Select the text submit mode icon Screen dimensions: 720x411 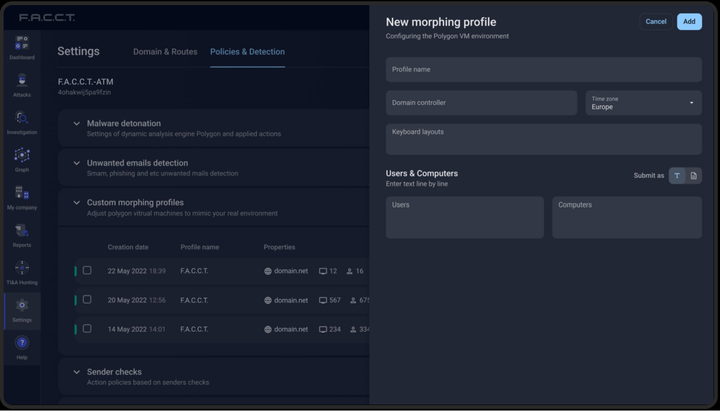[x=677, y=176]
